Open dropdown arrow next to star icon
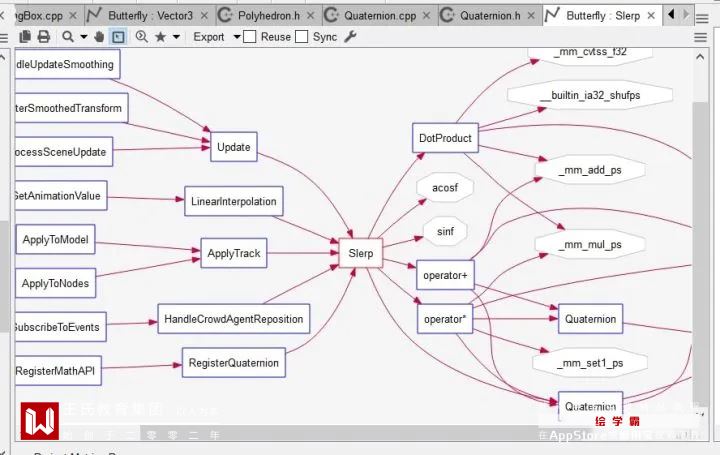 tap(176, 37)
